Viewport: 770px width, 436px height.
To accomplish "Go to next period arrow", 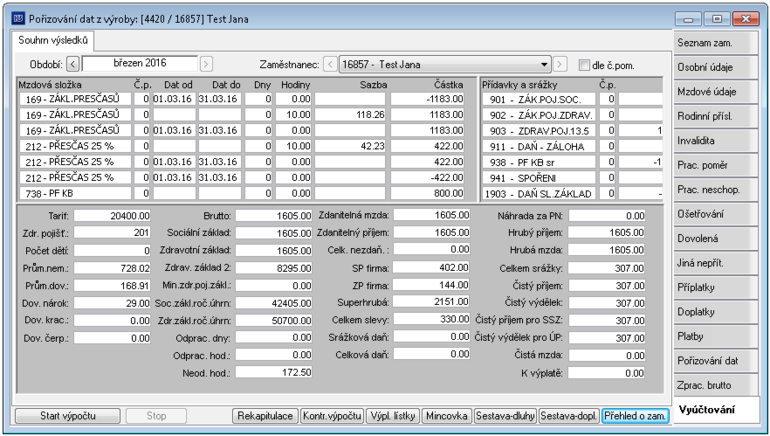I will [x=206, y=64].
